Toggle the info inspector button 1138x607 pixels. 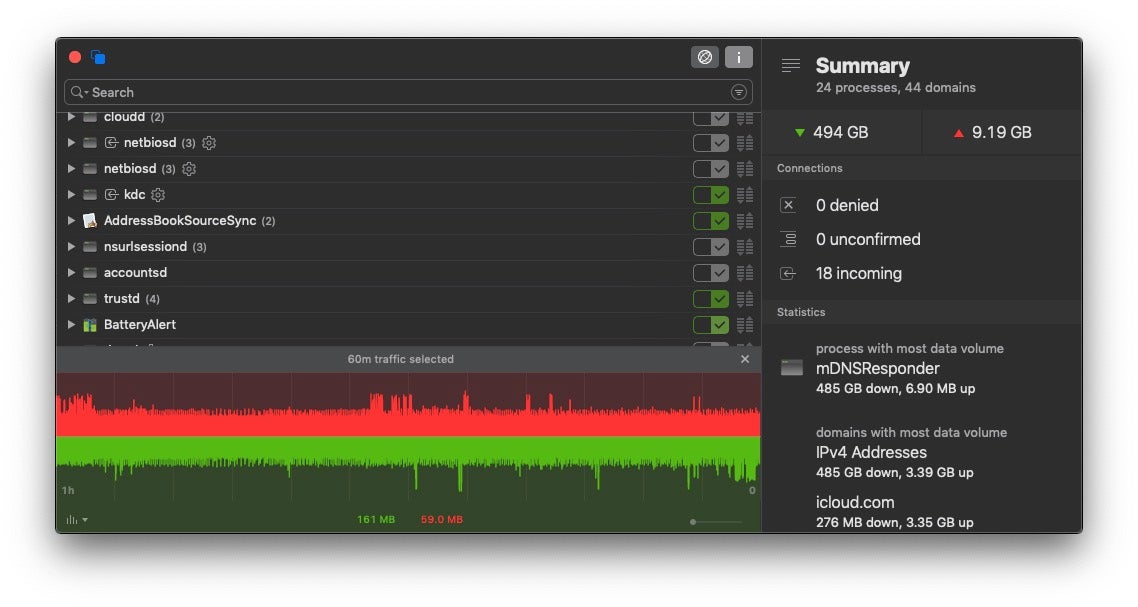(x=738, y=58)
